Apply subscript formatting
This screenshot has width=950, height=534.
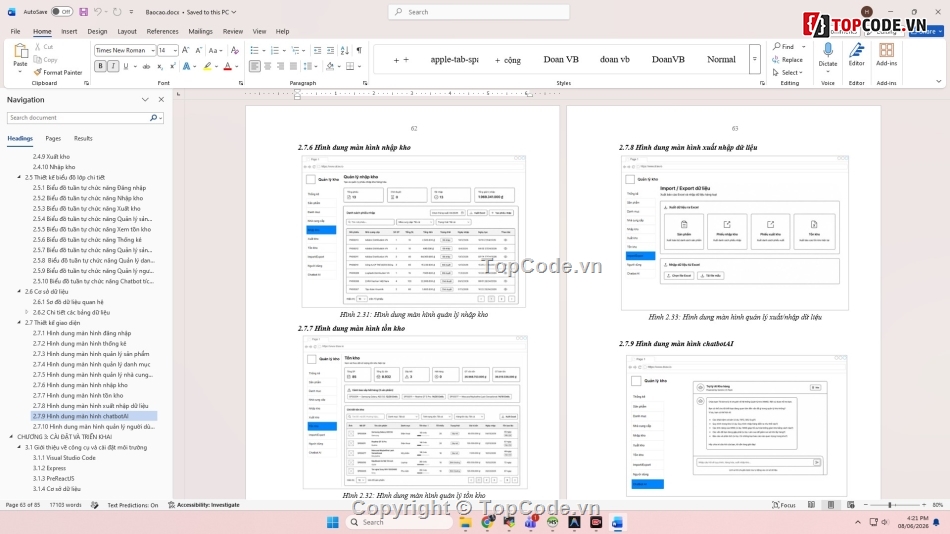click(160, 66)
